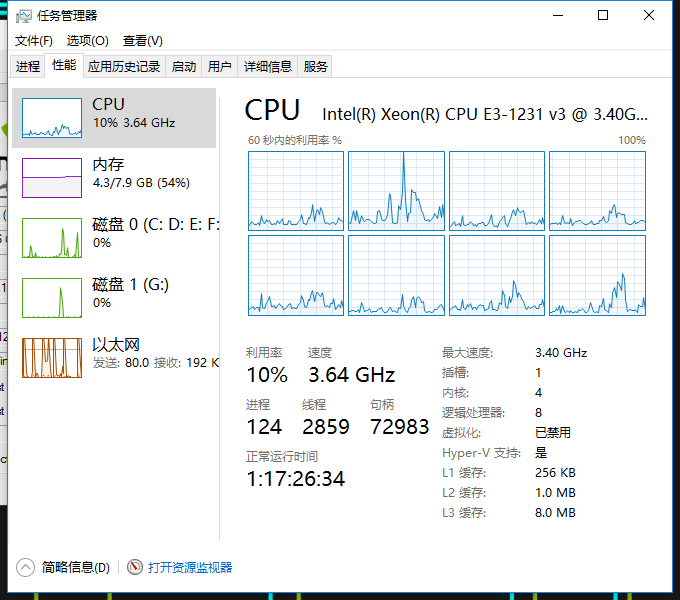This screenshot has height=600, width=680.
Task: Select the 以太网 Ethernet graph thumbnail
Action: (52, 358)
